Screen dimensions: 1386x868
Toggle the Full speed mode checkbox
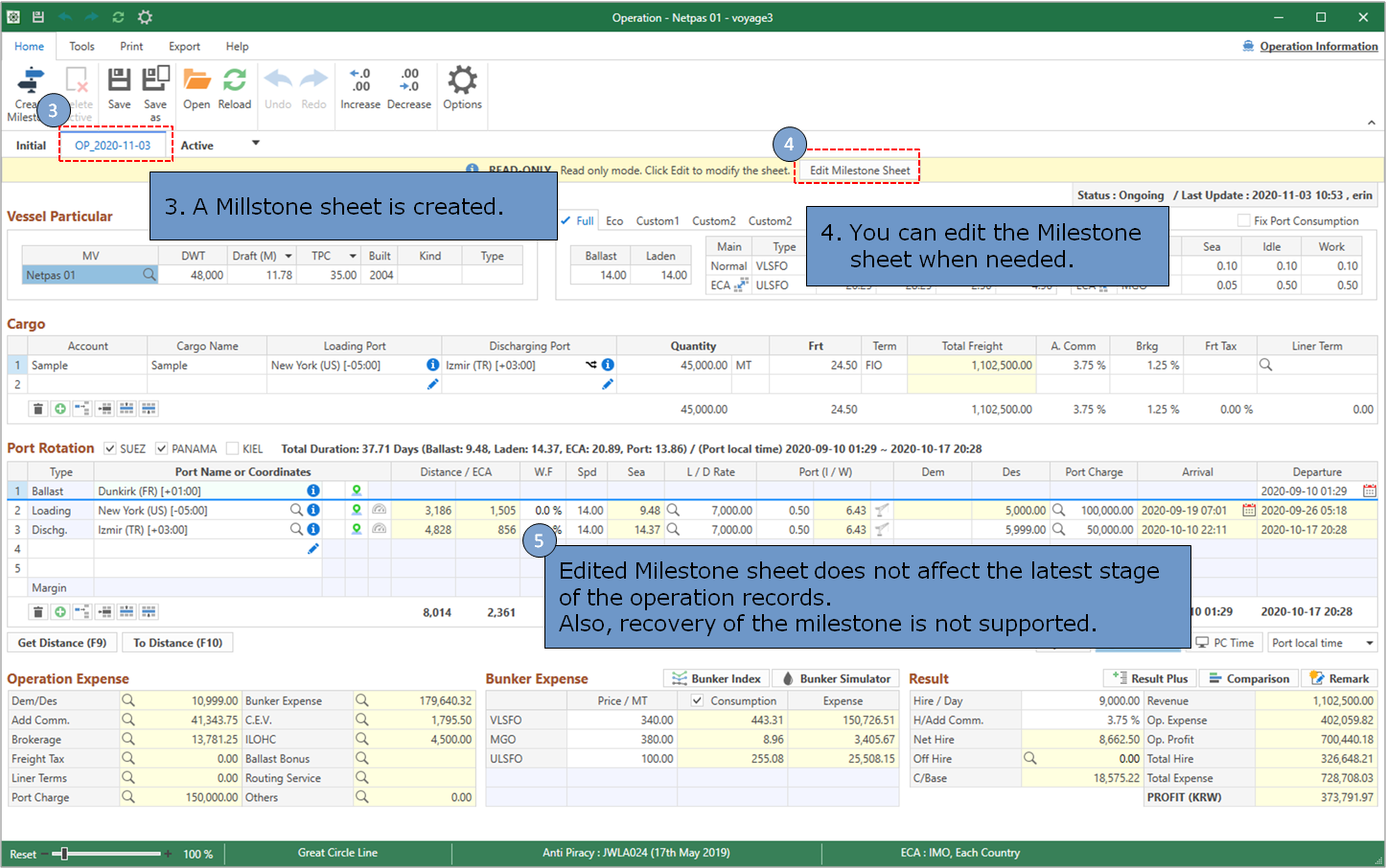click(566, 220)
